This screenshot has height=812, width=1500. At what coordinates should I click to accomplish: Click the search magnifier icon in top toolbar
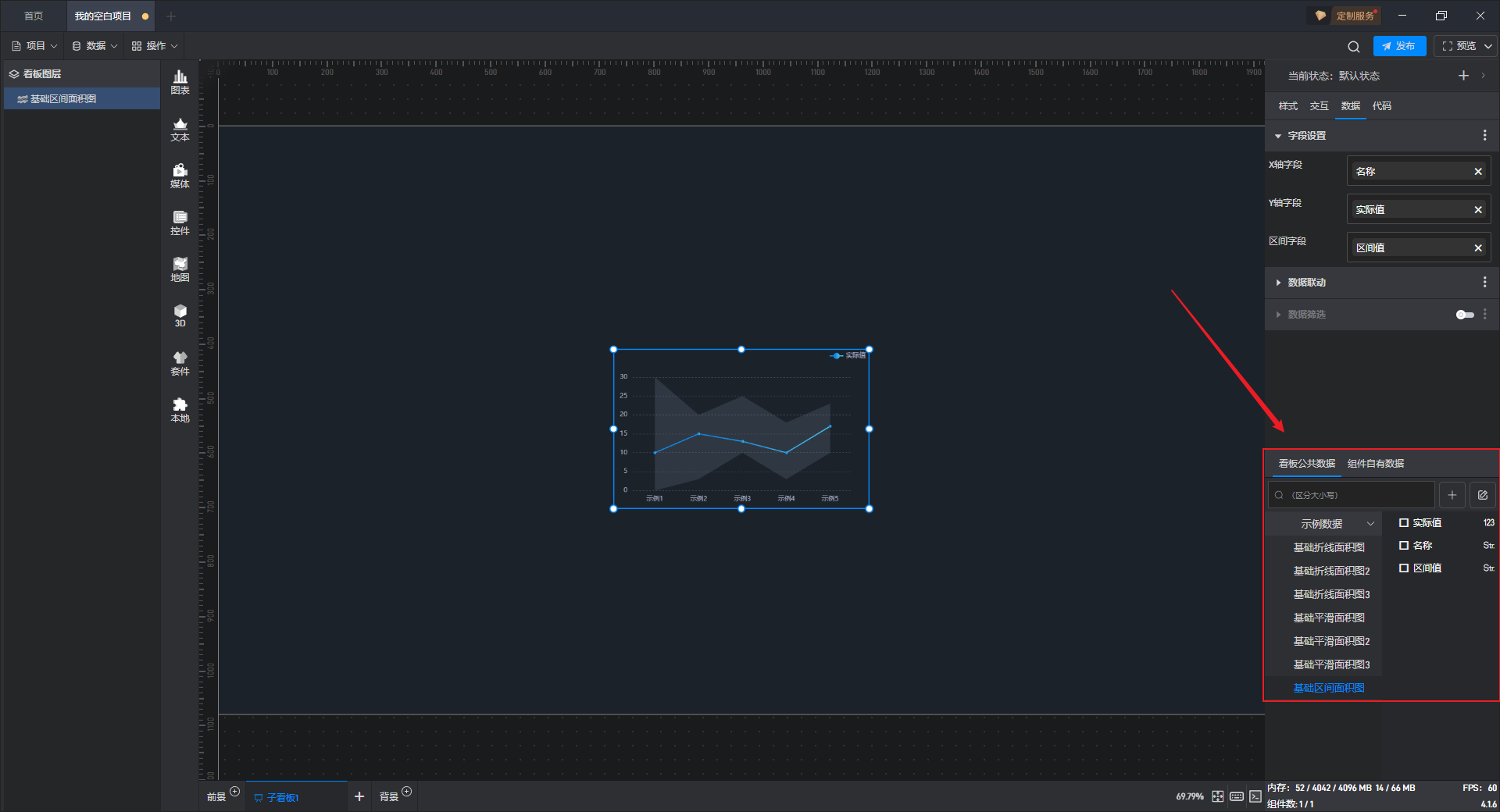[1353, 47]
